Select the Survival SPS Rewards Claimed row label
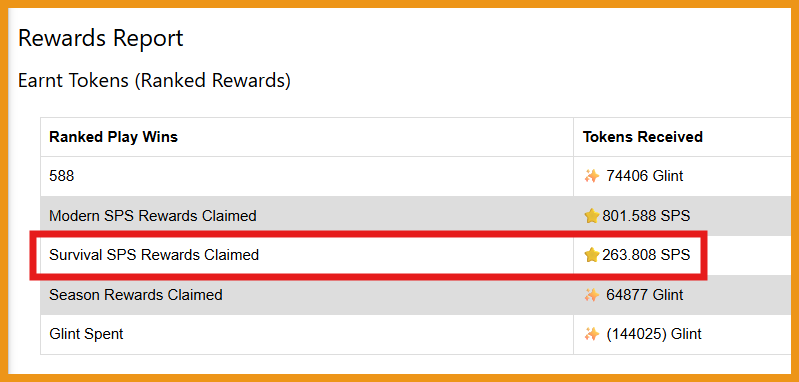 coord(154,255)
